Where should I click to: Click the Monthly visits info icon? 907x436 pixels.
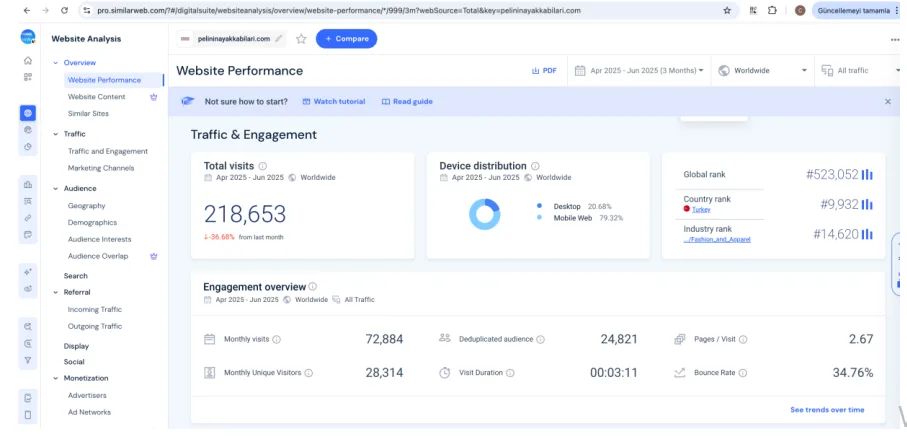276,339
